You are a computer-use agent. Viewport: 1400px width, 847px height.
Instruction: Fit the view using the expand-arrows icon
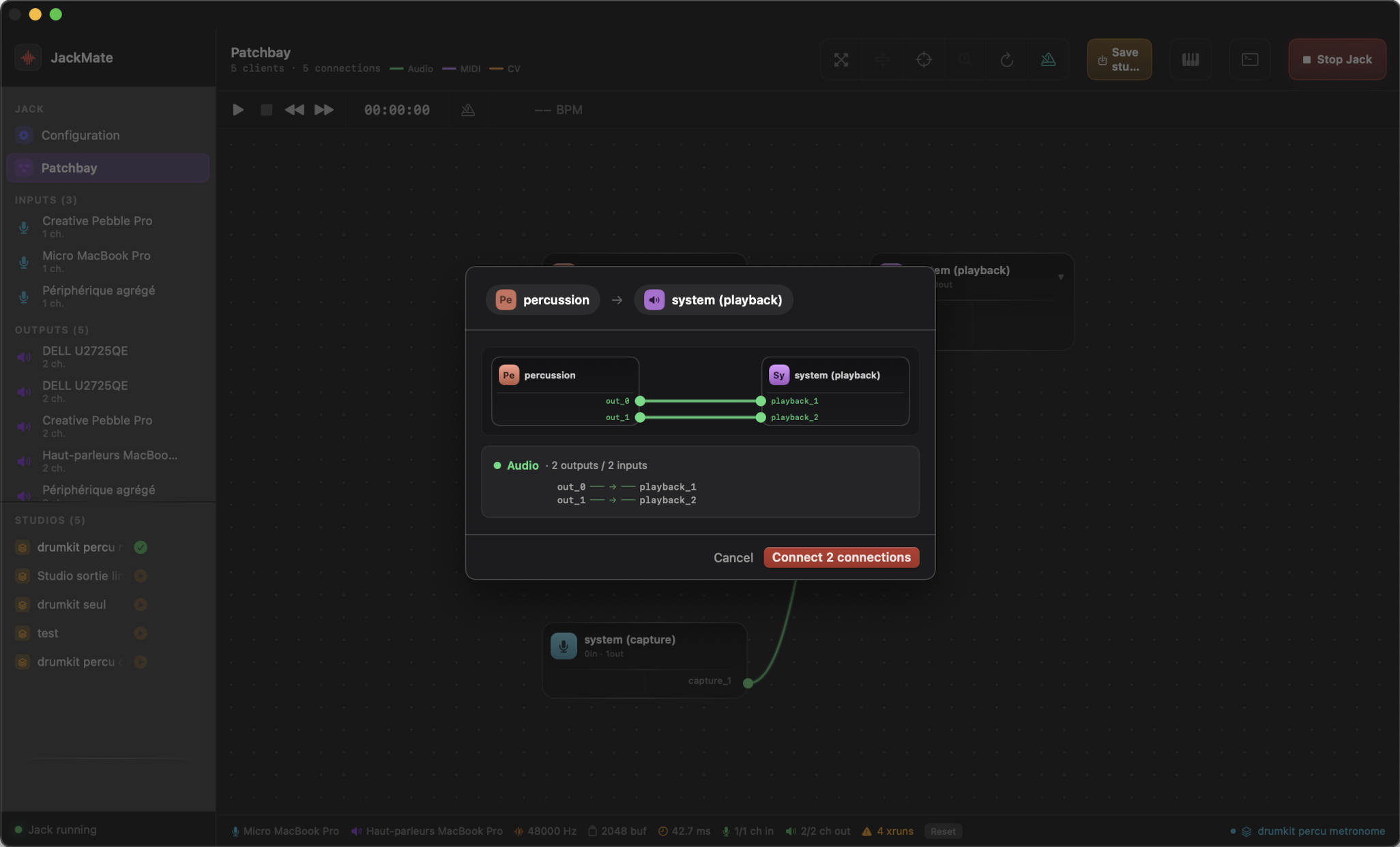(841, 59)
